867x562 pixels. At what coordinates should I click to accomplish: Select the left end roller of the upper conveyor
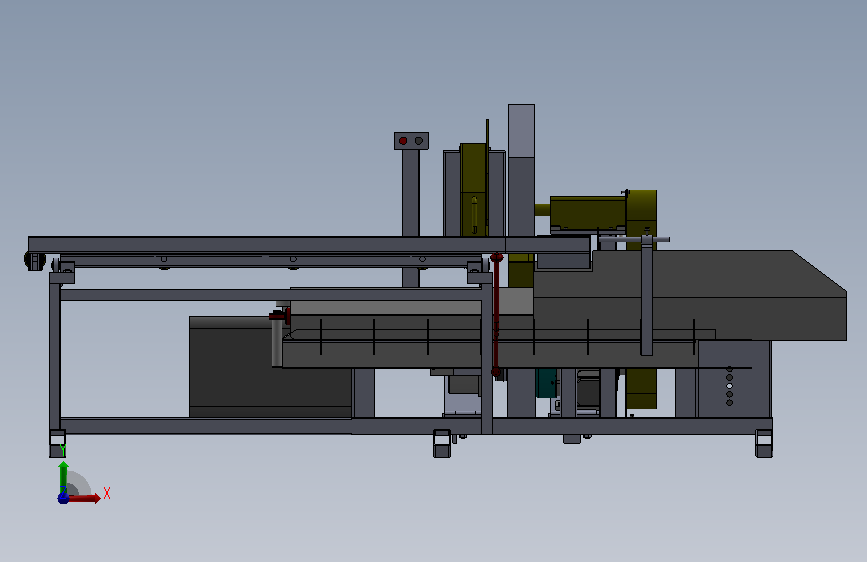pos(34,260)
